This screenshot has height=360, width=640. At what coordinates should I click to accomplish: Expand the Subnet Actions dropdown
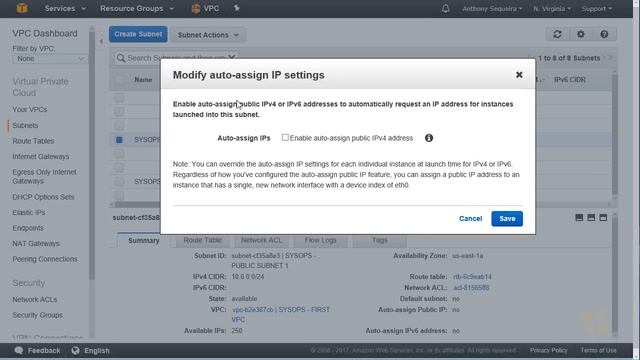[x=208, y=35]
